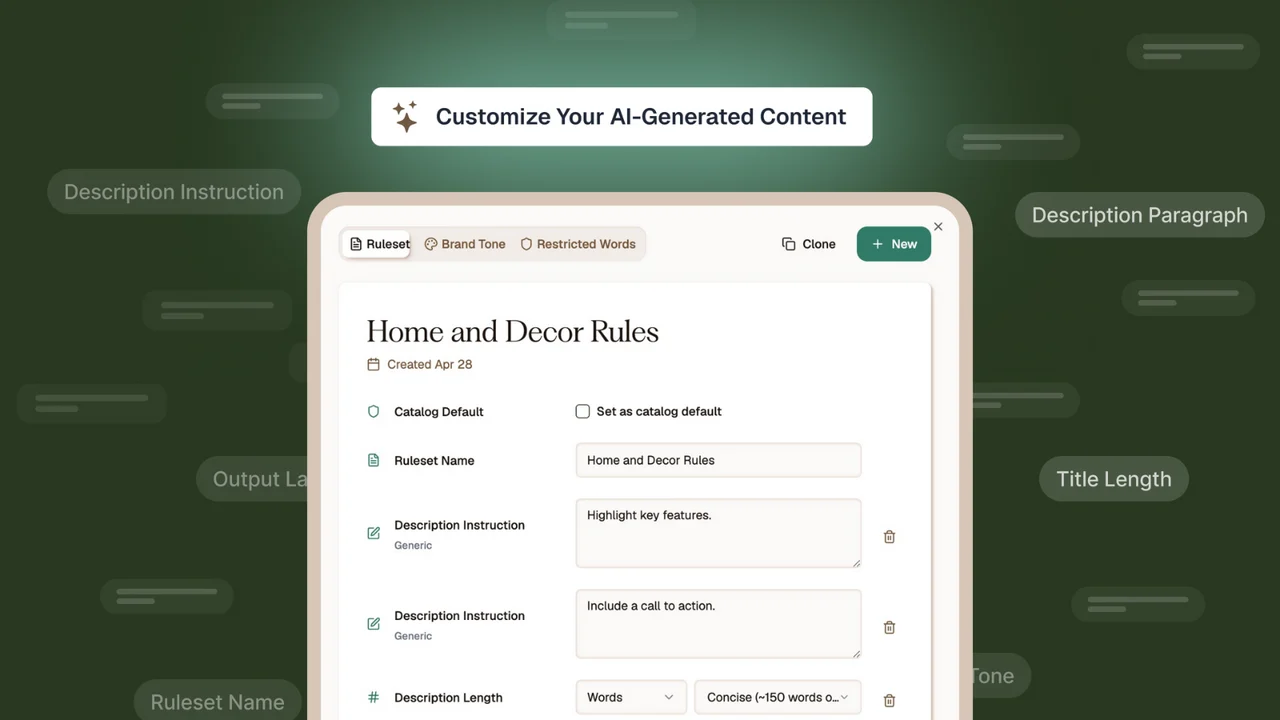
Task: Delete the Description Length rule
Action: click(889, 701)
